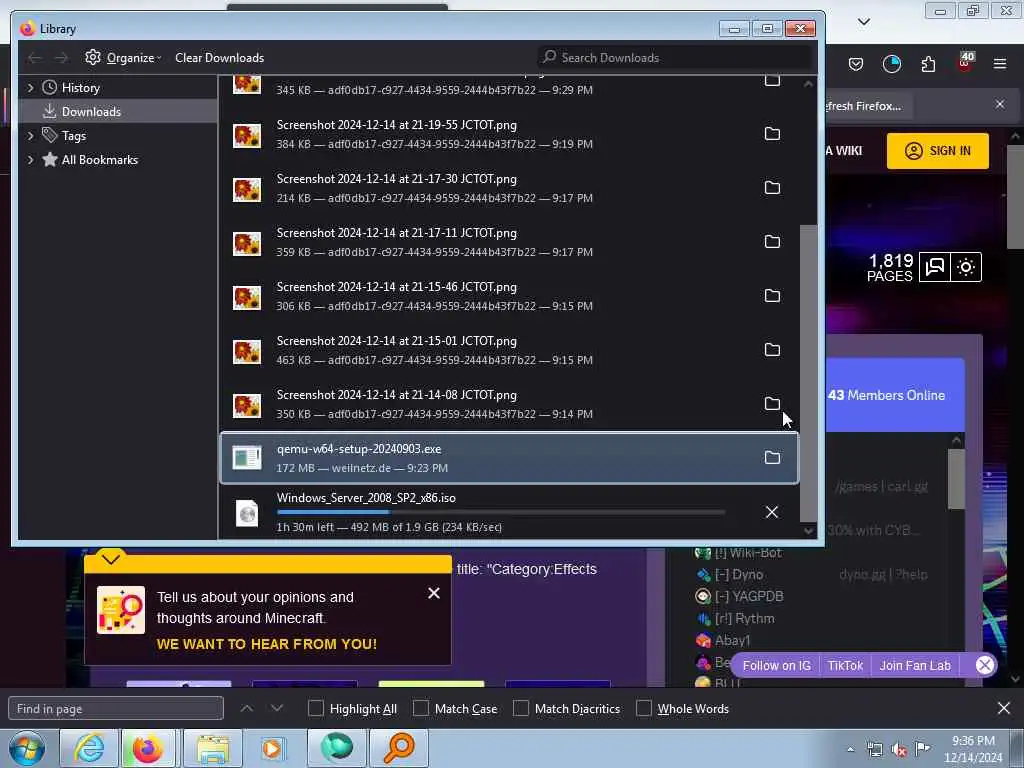This screenshot has width=1024, height=768.
Task: Expand the History tree item
Action: [30, 88]
